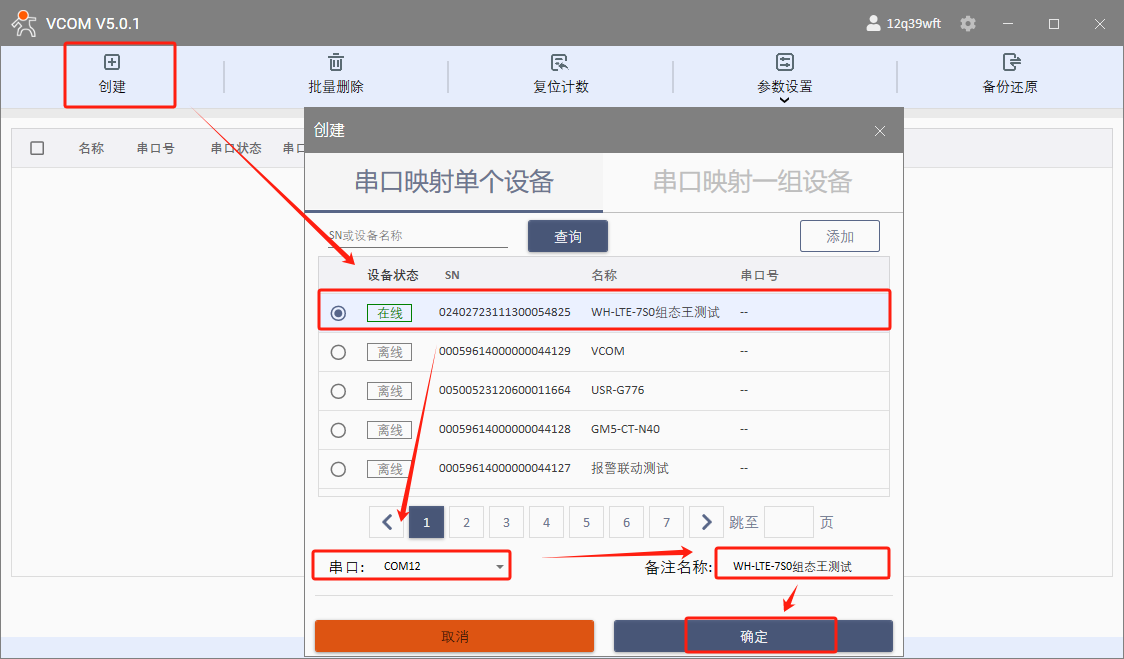Switch to 串口映射一组设备 tab
The height and width of the screenshot is (659, 1124).
click(752, 182)
